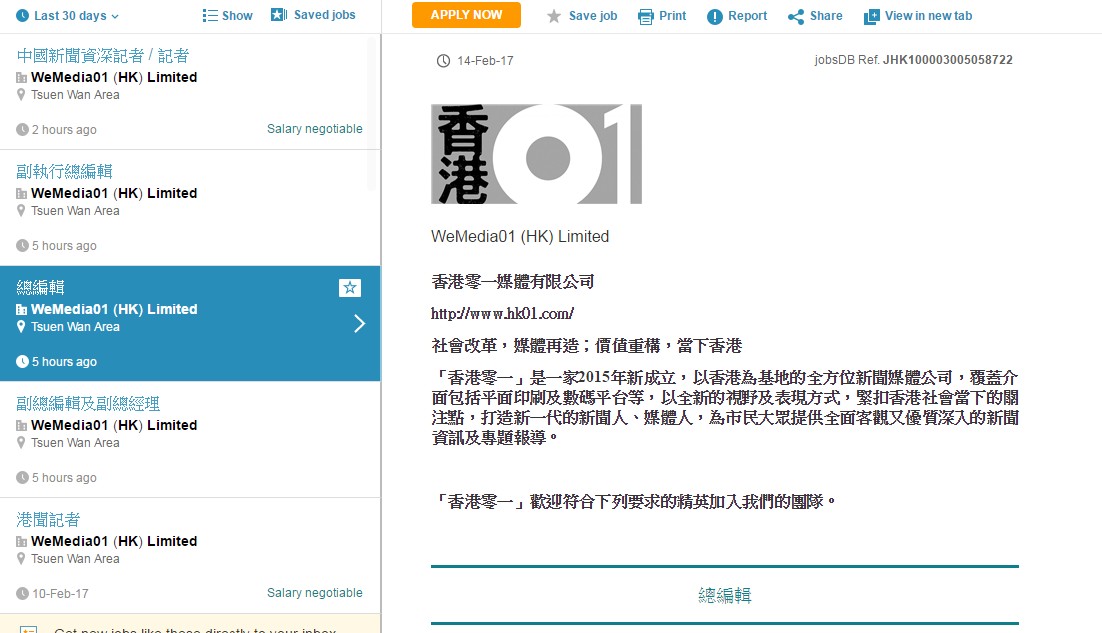Open the 中國新聞資深記者 / 記者 job listing
Image resolution: width=1102 pixels, height=633 pixels.
103,56
